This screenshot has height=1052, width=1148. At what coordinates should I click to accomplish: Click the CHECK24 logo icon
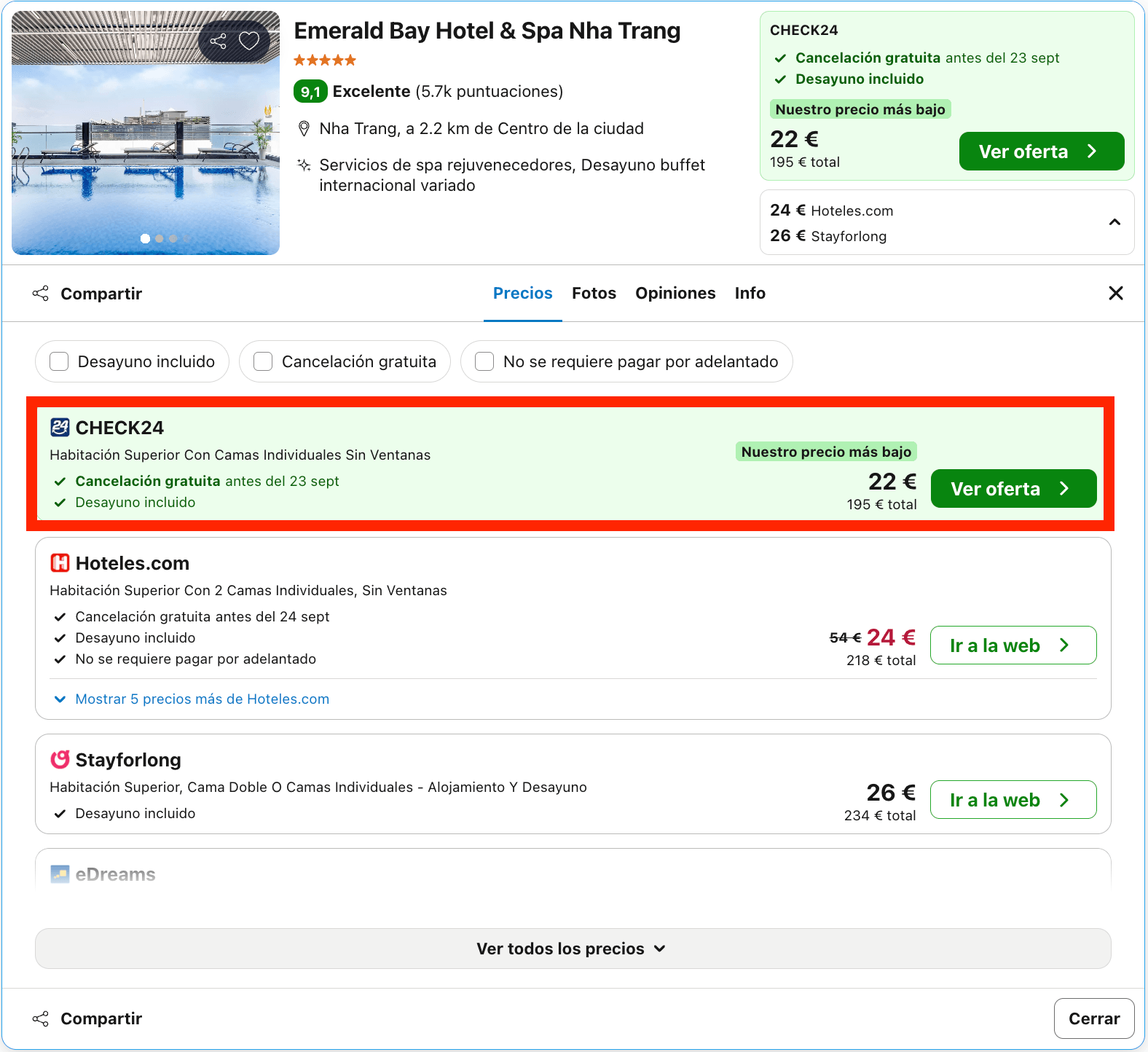coord(60,427)
